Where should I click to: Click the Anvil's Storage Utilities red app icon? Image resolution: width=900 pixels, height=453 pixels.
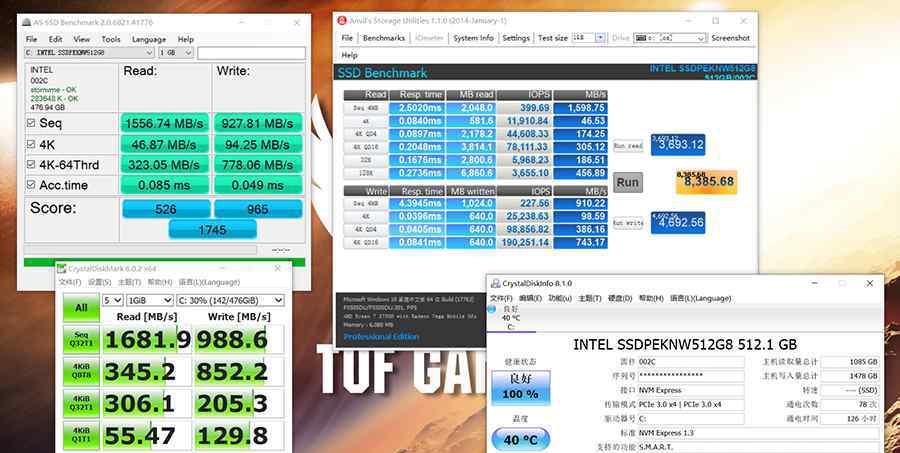(342, 21)
